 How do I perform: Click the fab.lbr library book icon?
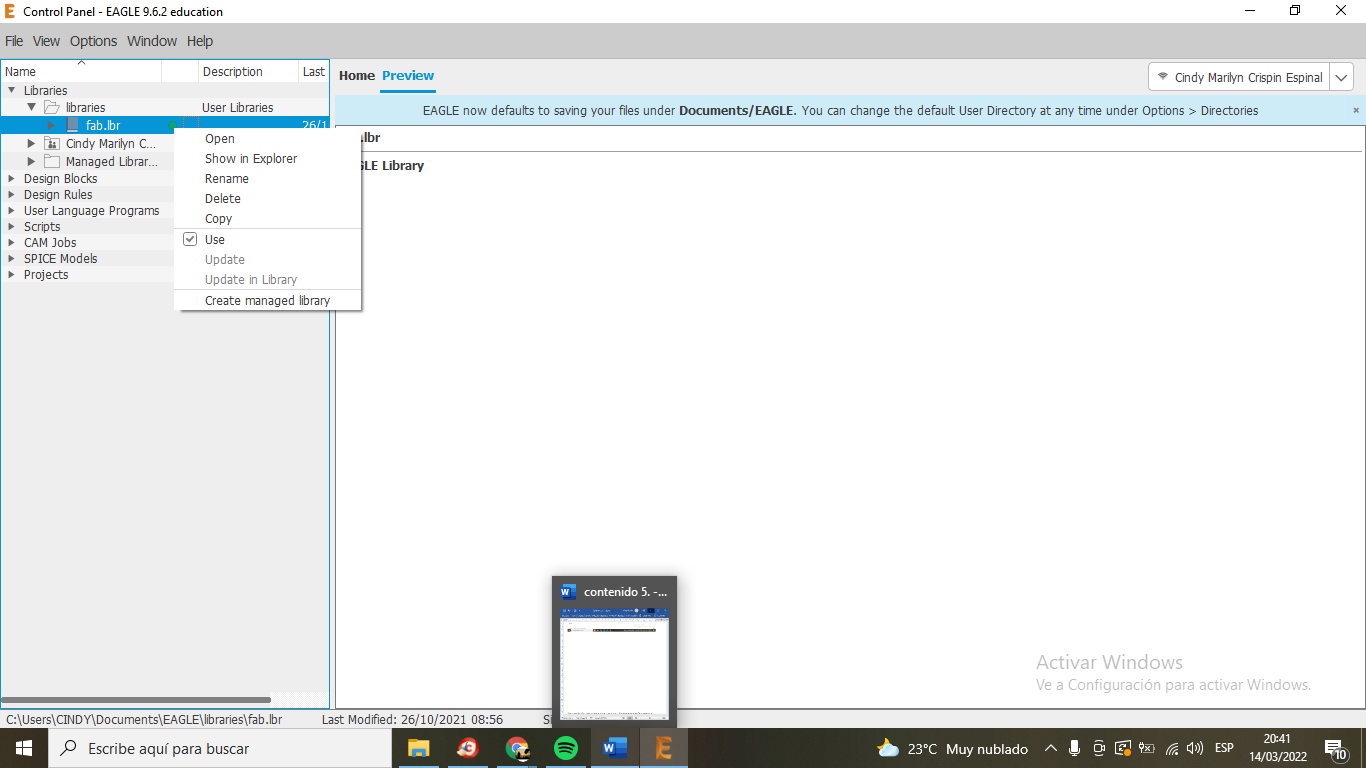tap(72, 126)
